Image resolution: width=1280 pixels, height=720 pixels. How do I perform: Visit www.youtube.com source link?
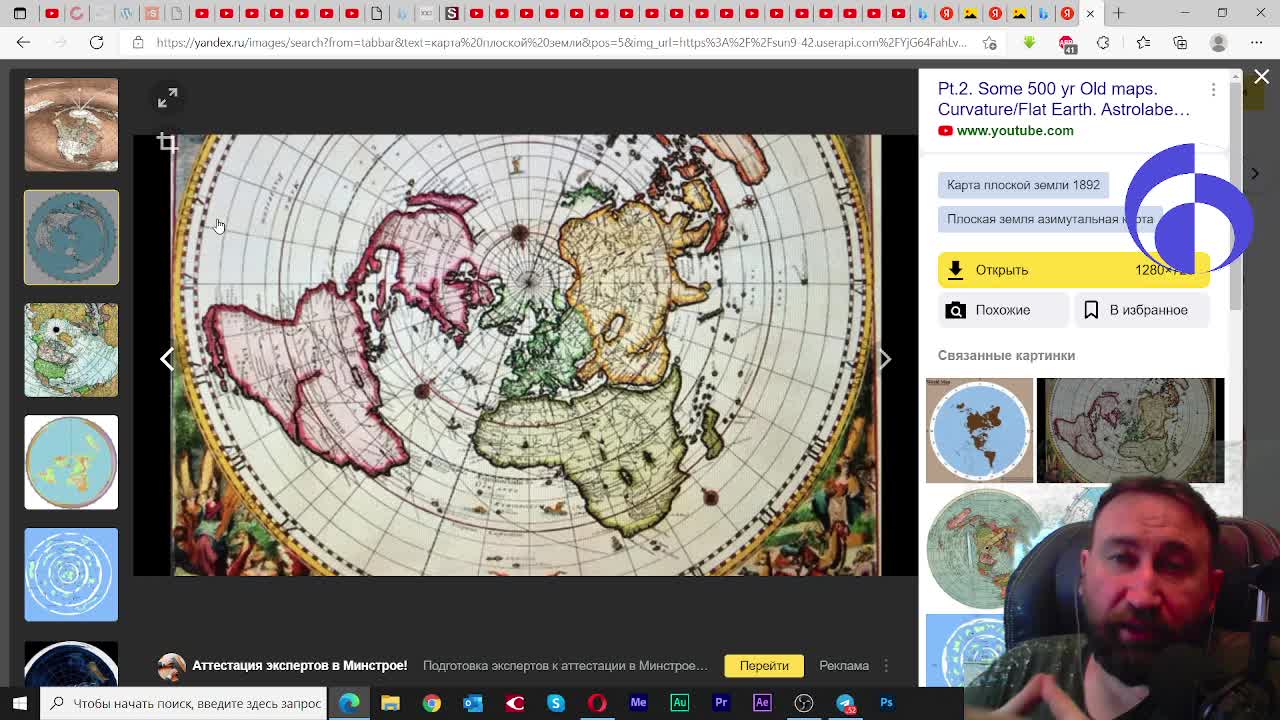point(1014,131)
